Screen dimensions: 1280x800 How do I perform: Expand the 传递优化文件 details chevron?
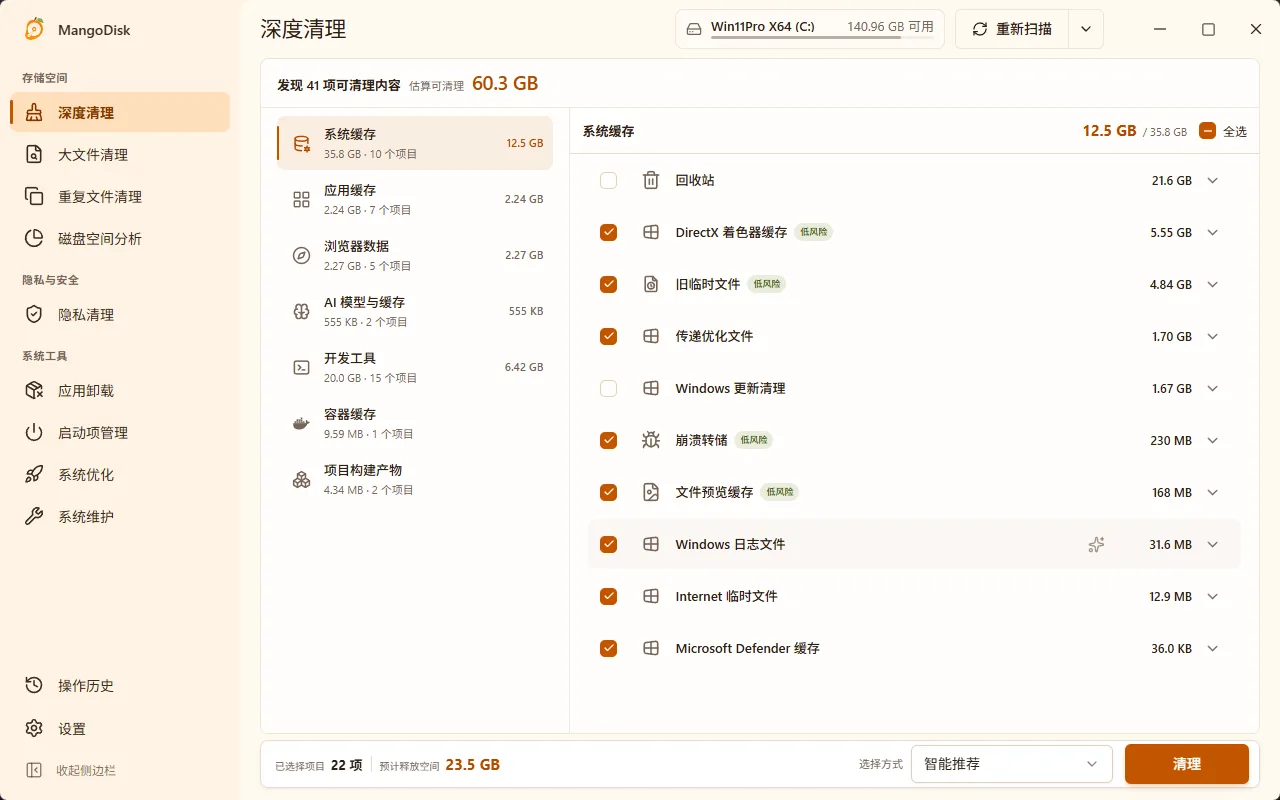(x=1213, y=337)
